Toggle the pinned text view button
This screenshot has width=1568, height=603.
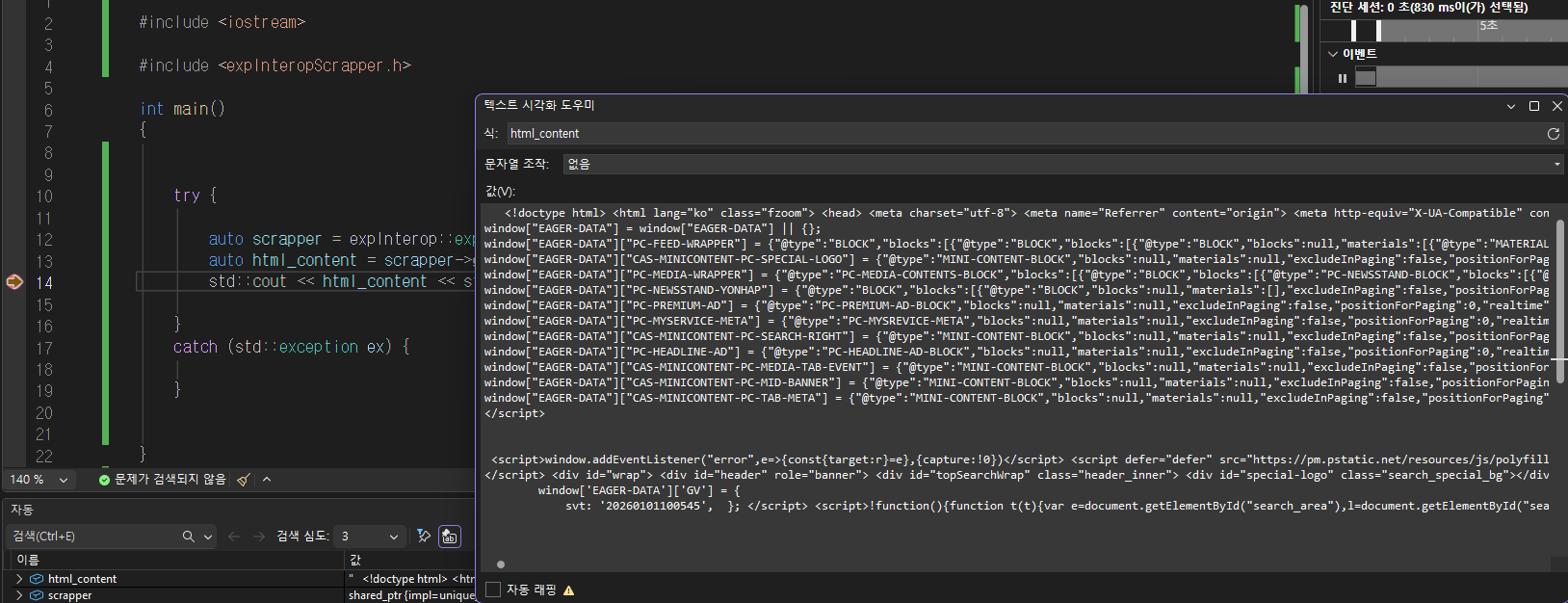[450, 537]
